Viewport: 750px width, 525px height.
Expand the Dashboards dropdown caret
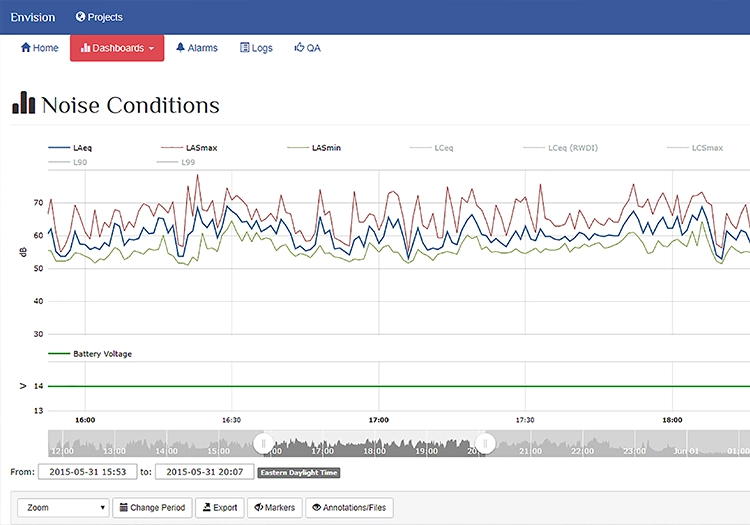(151, 48)
